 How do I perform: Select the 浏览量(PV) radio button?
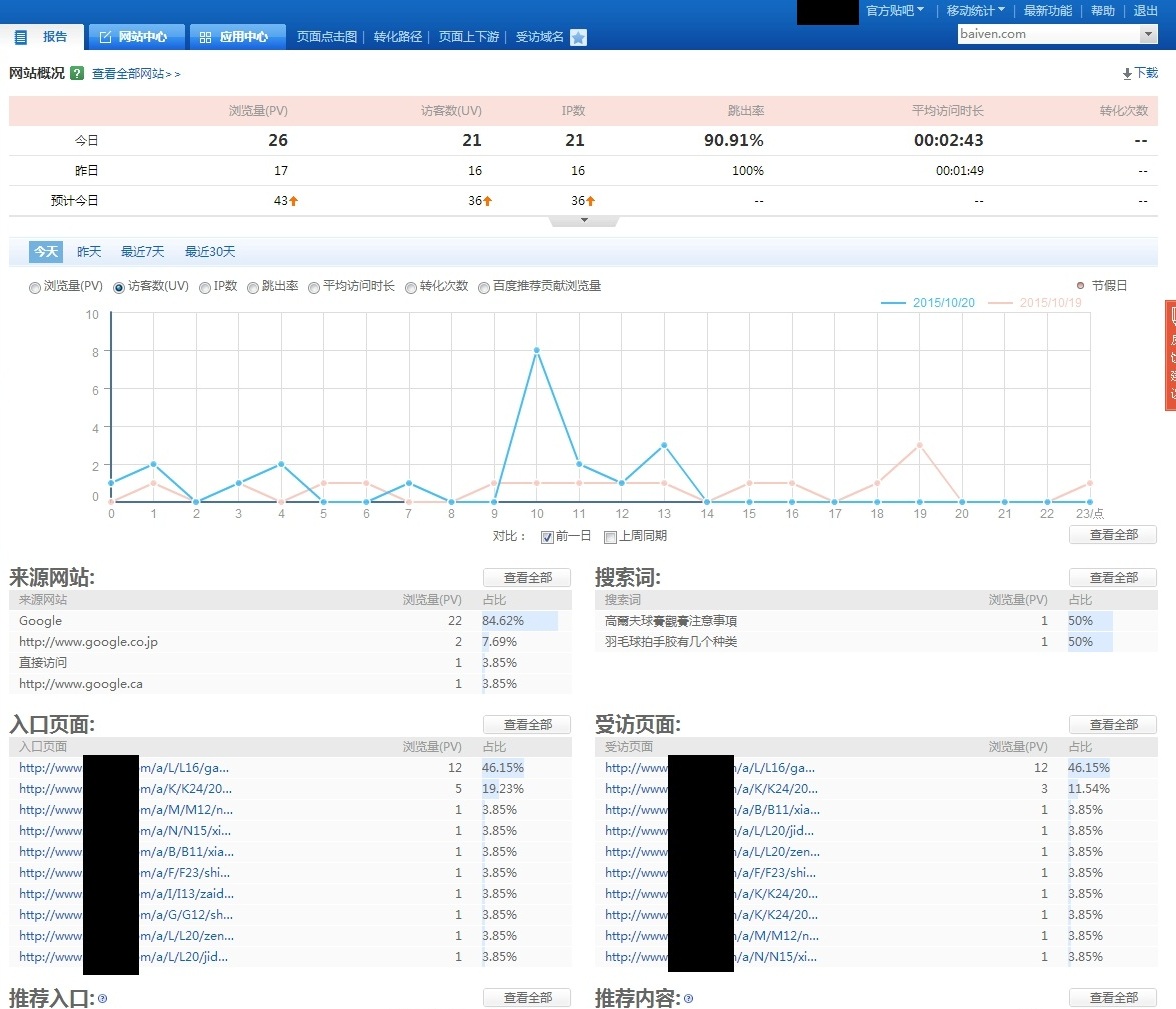click(x=35, y=287)
